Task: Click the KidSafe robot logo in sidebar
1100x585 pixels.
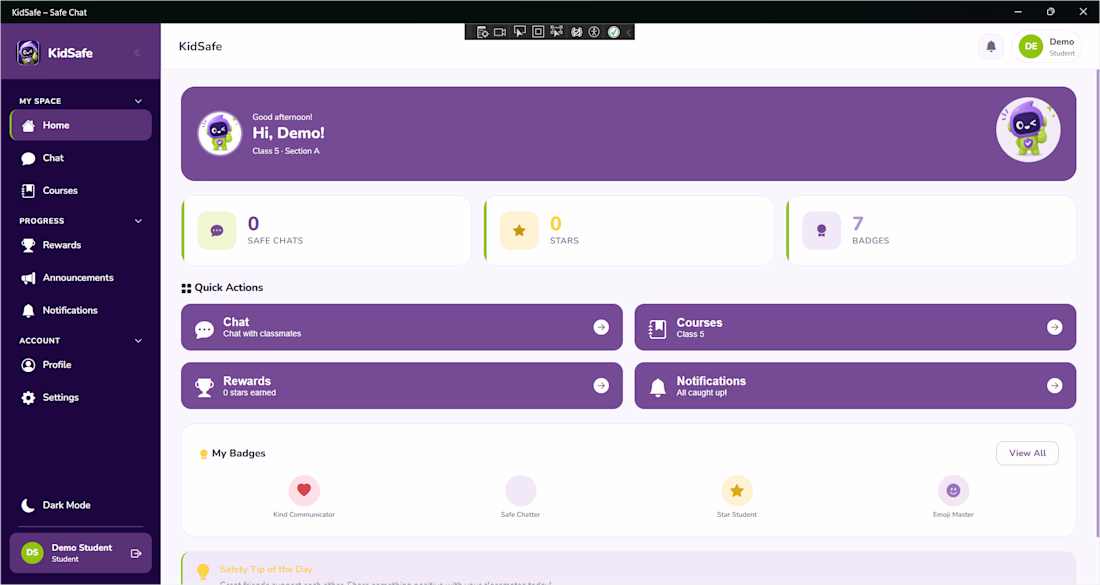Action: (28, 53)
